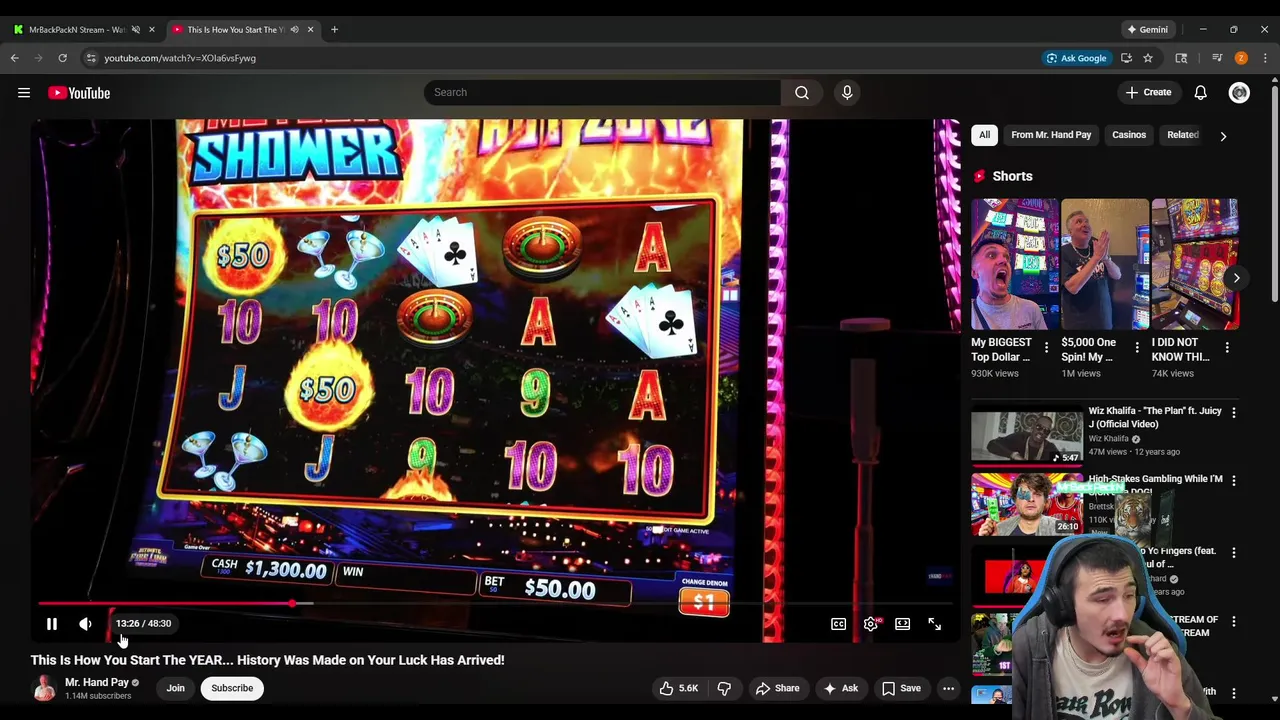This screenshot has width=1280, height=720.
Task: Save the video to a playlist
Action: (901, 688)
